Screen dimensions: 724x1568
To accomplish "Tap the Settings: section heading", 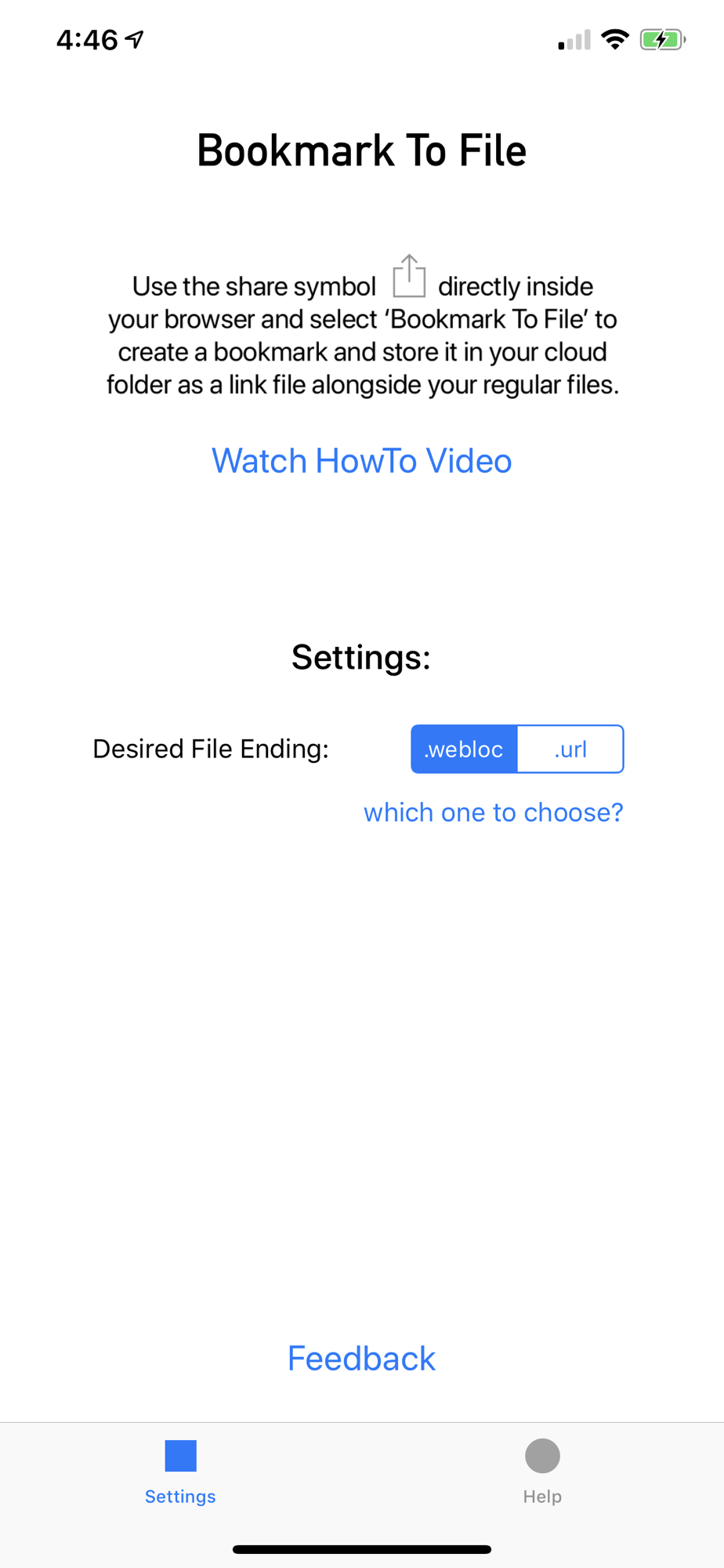I will (361, 657).
